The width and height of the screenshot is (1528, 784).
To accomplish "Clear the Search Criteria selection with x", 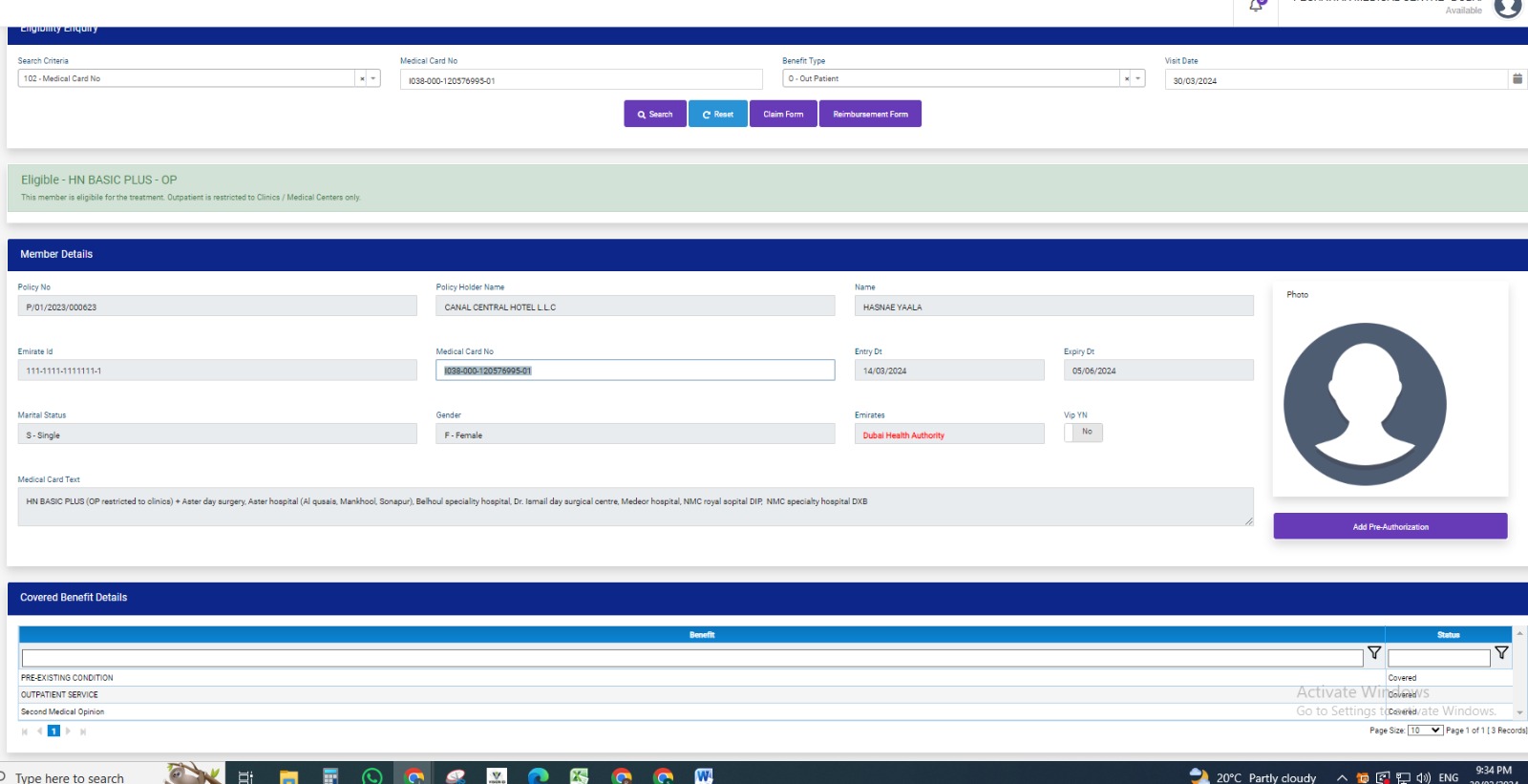I will pyautogui.click(x=362, y=79).
